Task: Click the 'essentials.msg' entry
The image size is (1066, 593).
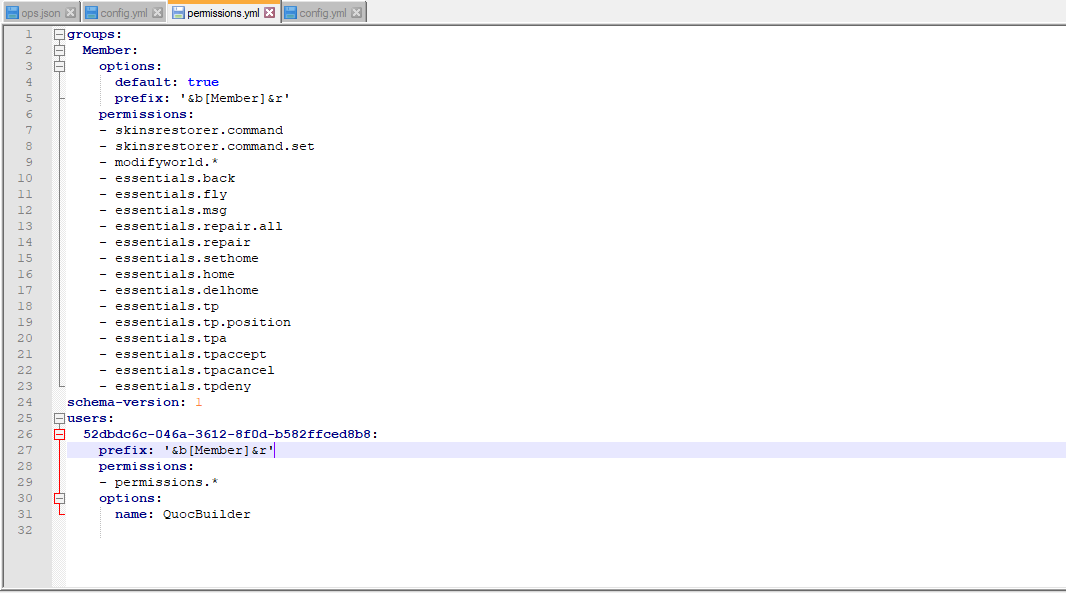Action: coord(171,211)
